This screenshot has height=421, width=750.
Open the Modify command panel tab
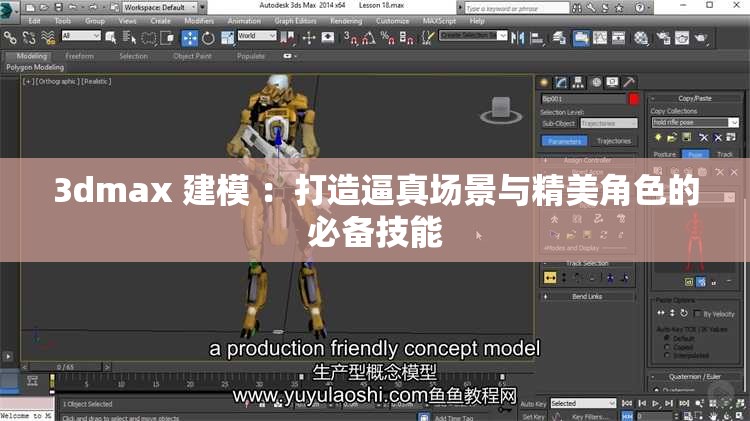(561, 83)
